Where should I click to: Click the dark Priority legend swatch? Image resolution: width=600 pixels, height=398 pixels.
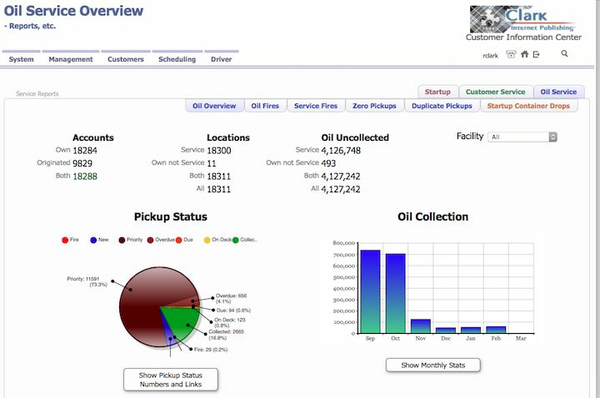[122, 240]
